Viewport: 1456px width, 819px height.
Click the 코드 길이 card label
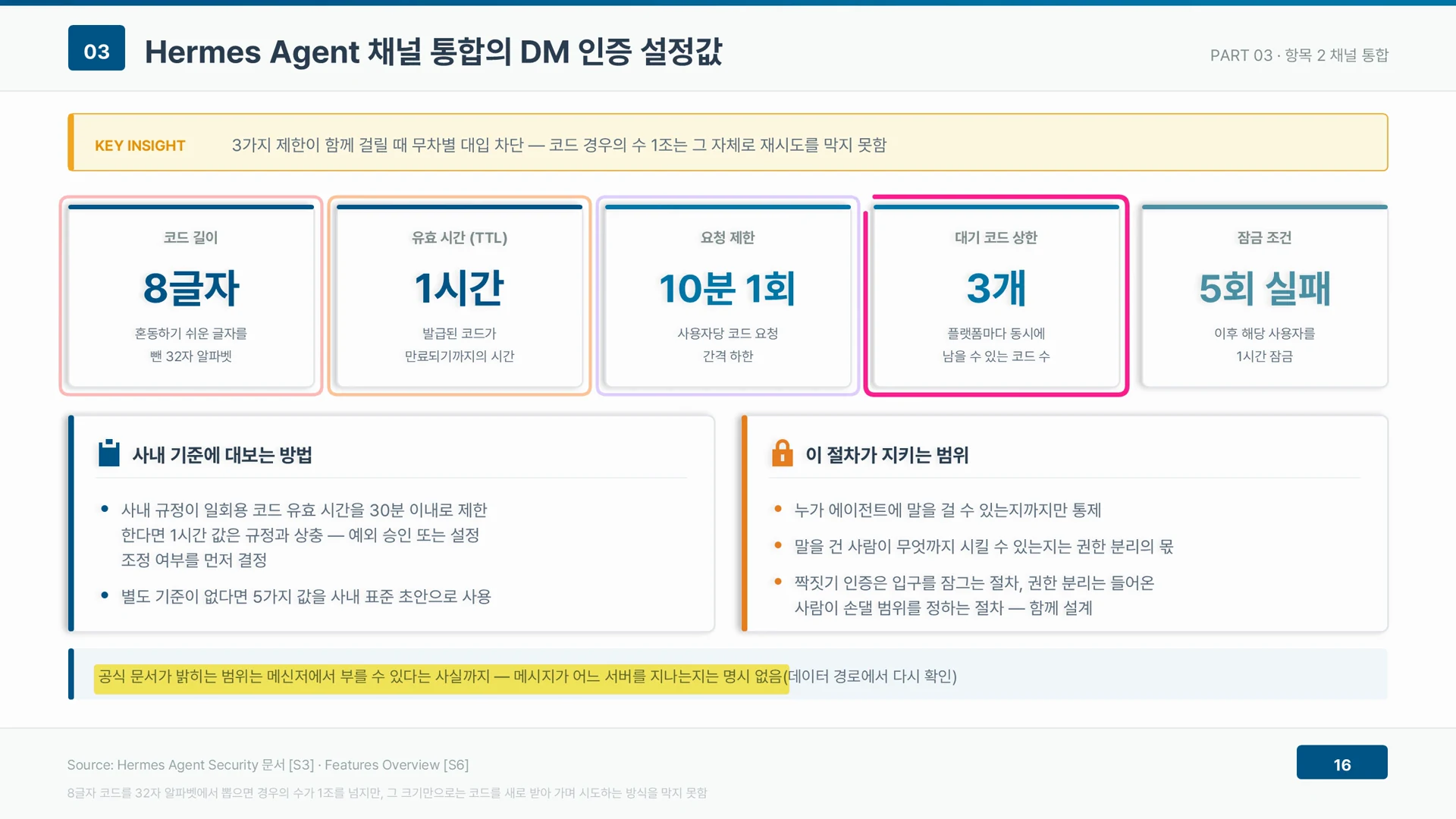[191, 237]
